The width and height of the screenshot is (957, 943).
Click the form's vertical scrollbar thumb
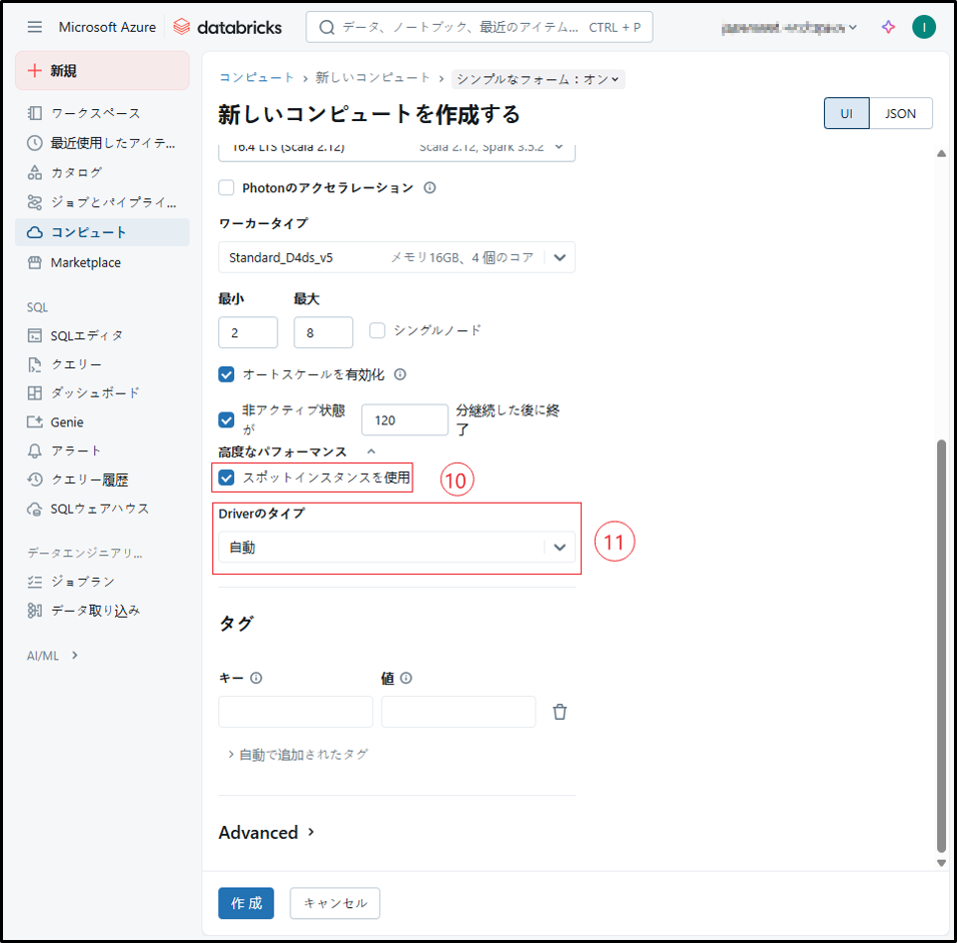click(x=941, y=645)
